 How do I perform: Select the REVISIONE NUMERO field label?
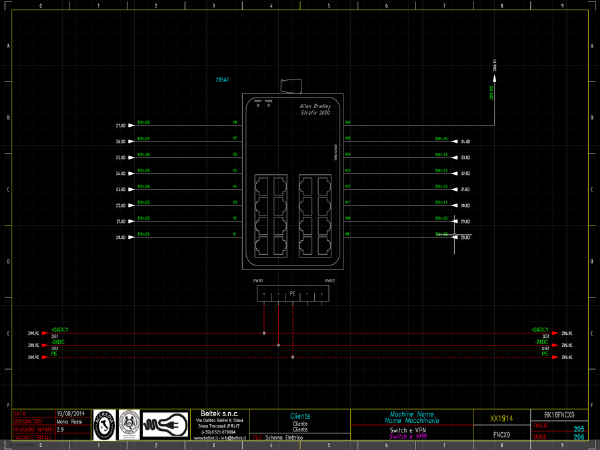[x=34, y=429]
